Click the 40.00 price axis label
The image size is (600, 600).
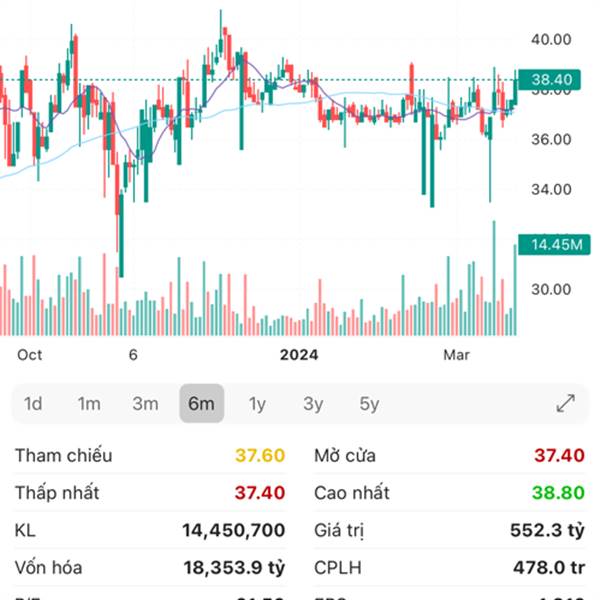point(551,39)
